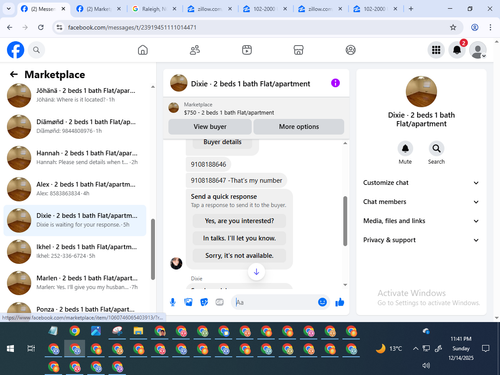Open Chrome tab search dropdown arrow
500x375 pixels.
[x=9, y=9]
